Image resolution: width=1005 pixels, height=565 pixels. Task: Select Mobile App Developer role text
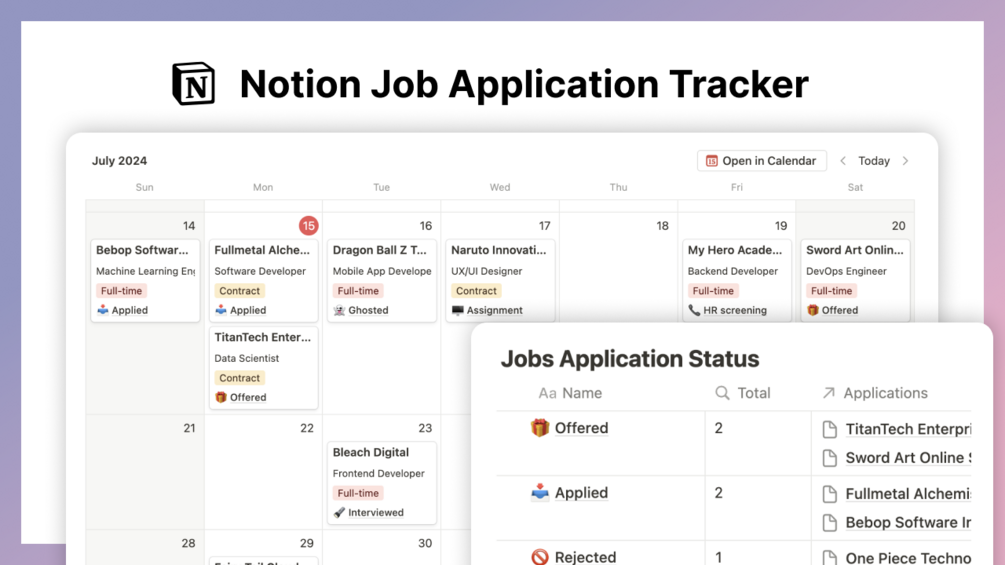coord(382,271)
